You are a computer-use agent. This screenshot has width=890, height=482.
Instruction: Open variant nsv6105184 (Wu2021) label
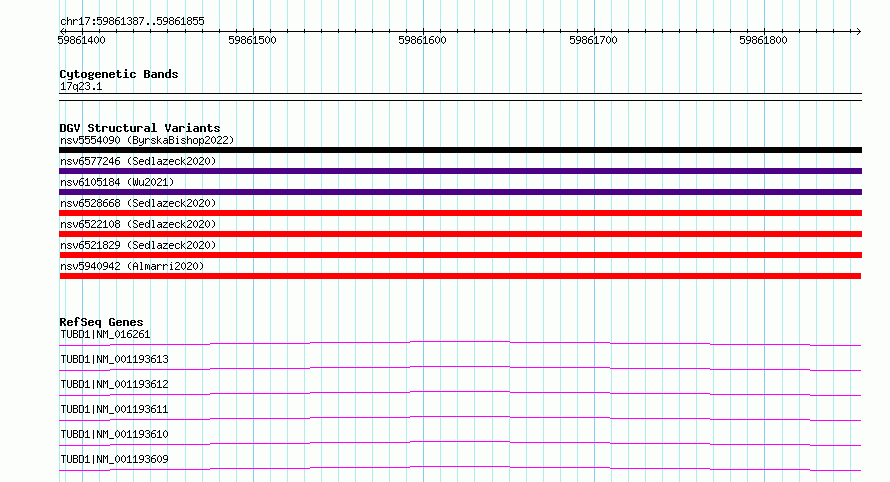pos(117,182)
